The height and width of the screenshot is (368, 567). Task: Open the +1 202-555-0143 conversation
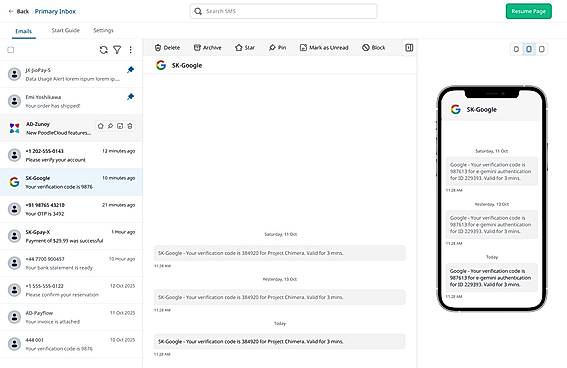(71, 155)
